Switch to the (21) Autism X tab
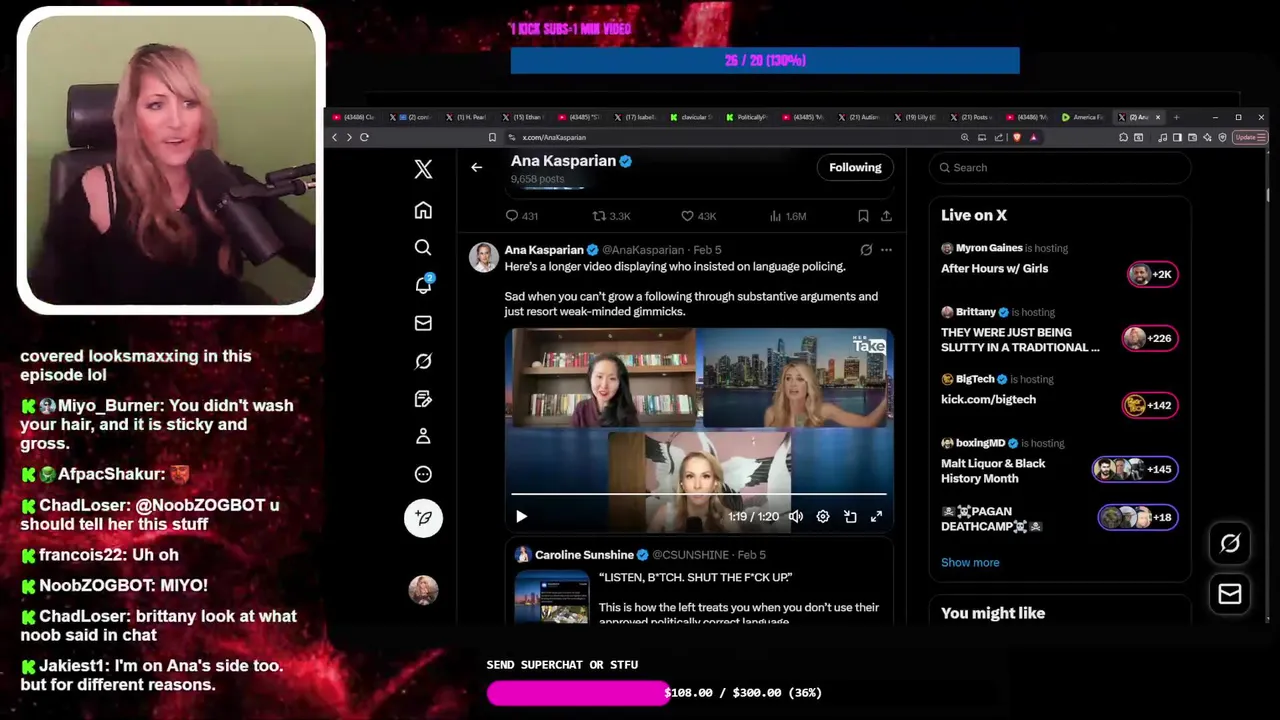The image size is (1280, 720). pyautogui.click(x=861, y=117)
